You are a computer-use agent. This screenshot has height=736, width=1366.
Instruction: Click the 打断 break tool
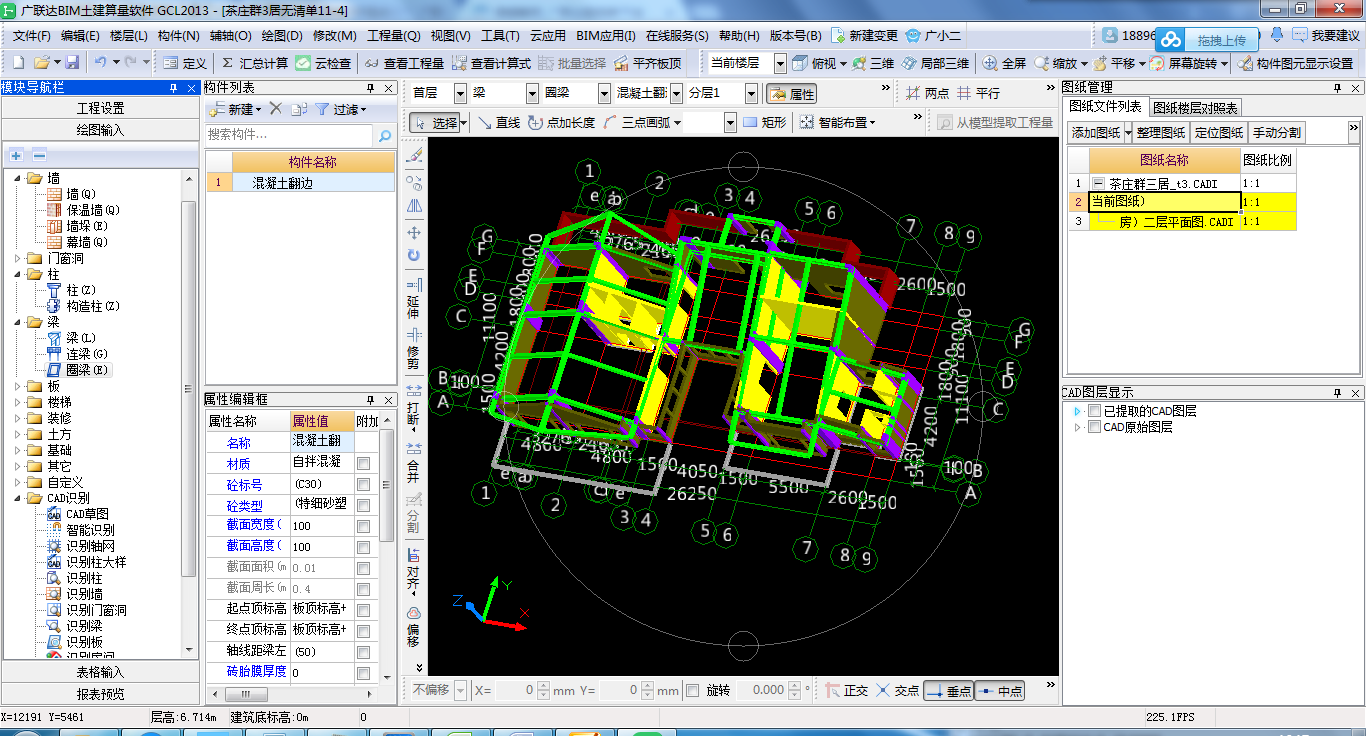[413, 406]
